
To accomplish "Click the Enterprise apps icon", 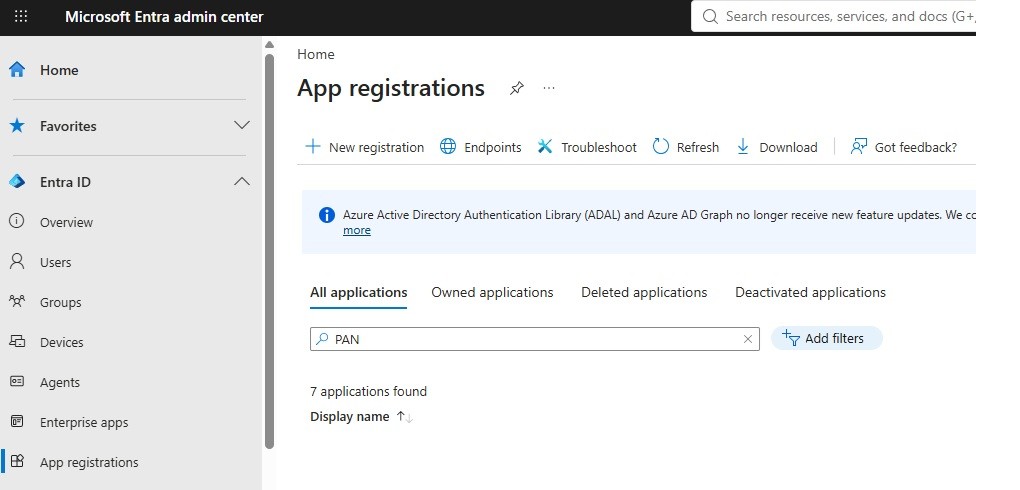I will click(17, 422).
